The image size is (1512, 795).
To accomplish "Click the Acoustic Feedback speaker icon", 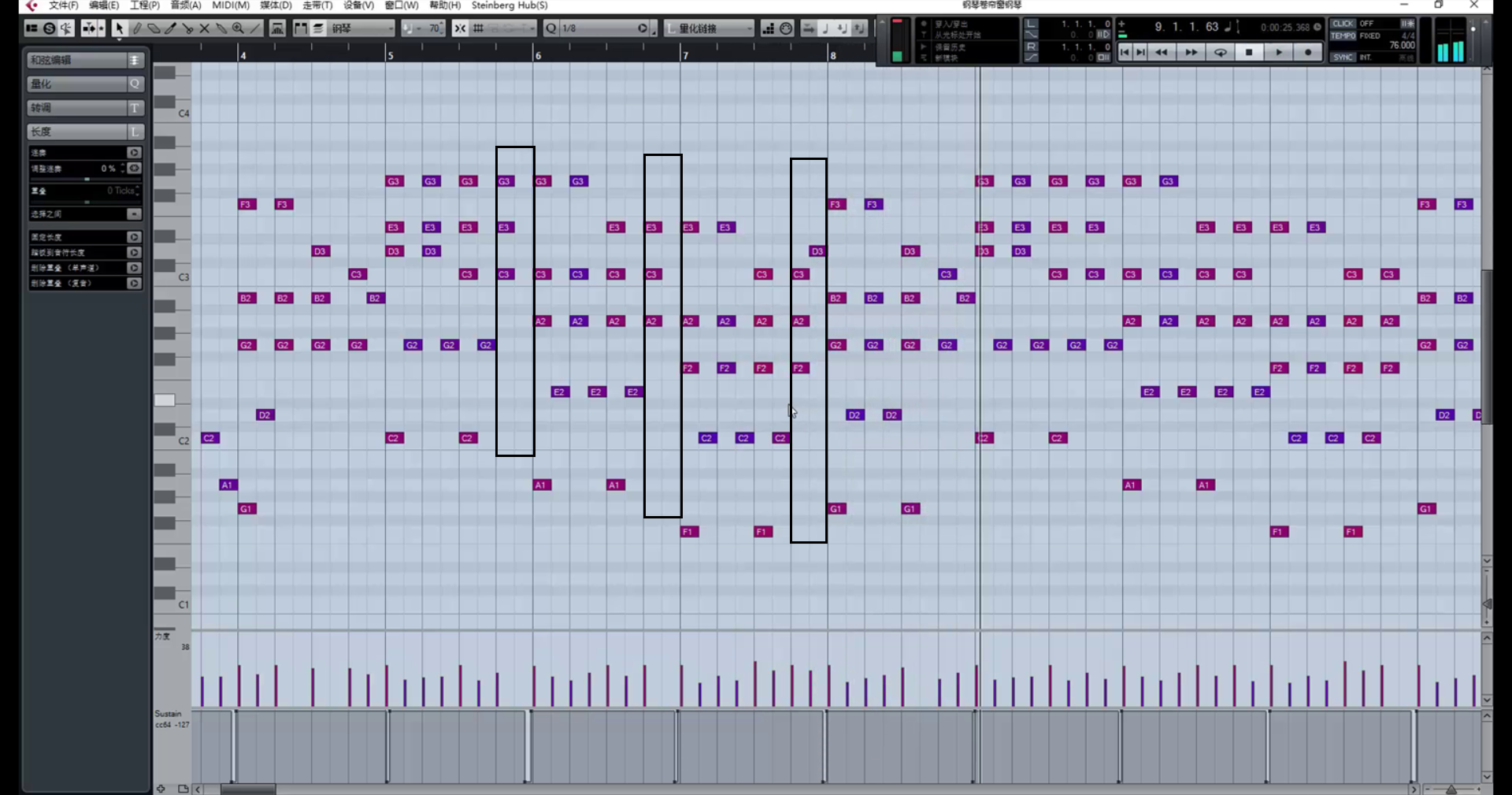I will (66, 28).
